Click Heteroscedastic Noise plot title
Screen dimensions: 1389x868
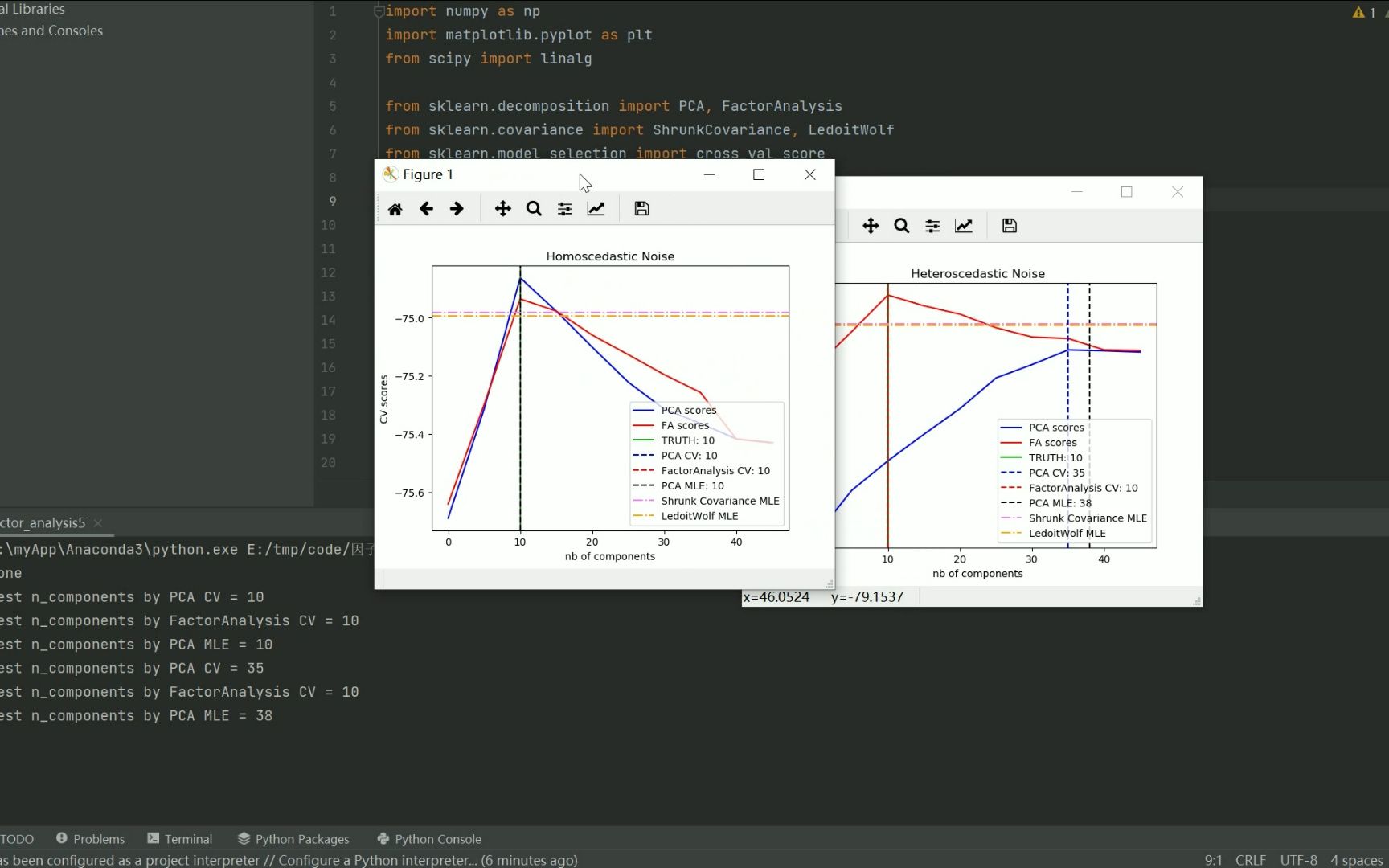(977, 274)
